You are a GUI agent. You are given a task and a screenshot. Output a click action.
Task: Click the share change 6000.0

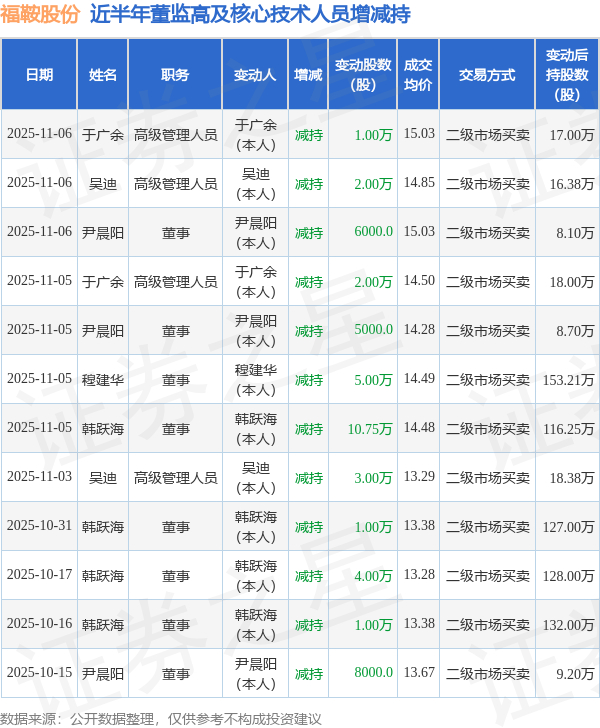tap(373, 231)
